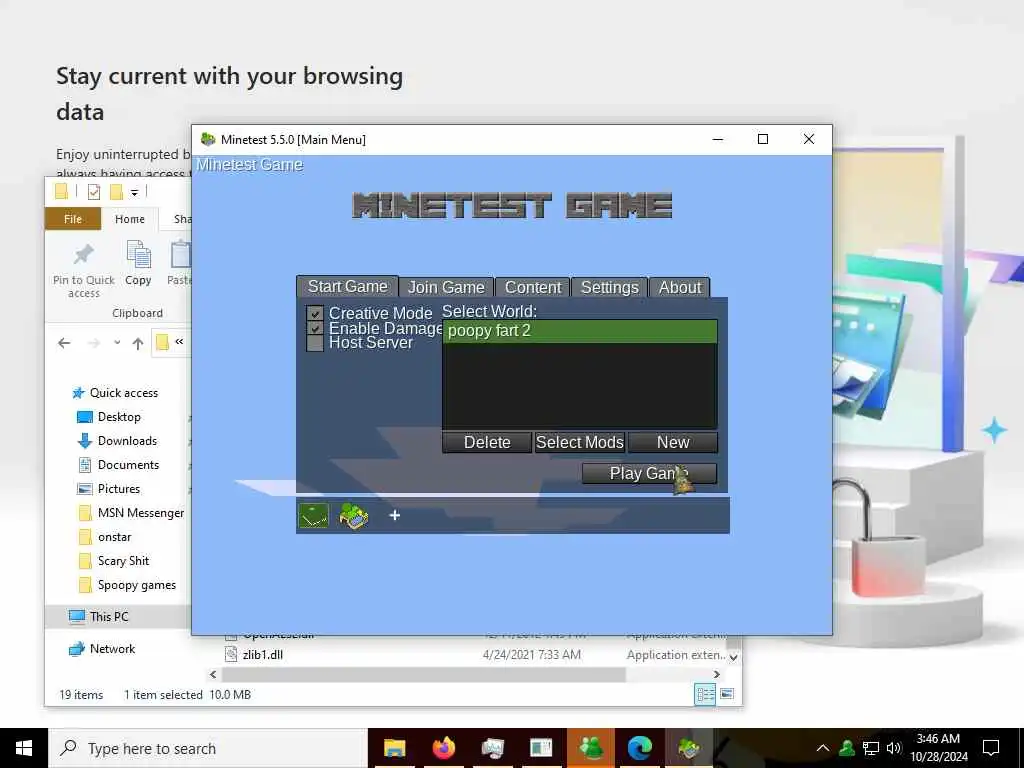Screen dimensions: 1024x768
Task: Show hidden icons in the system tray
Action: point(823,748)
